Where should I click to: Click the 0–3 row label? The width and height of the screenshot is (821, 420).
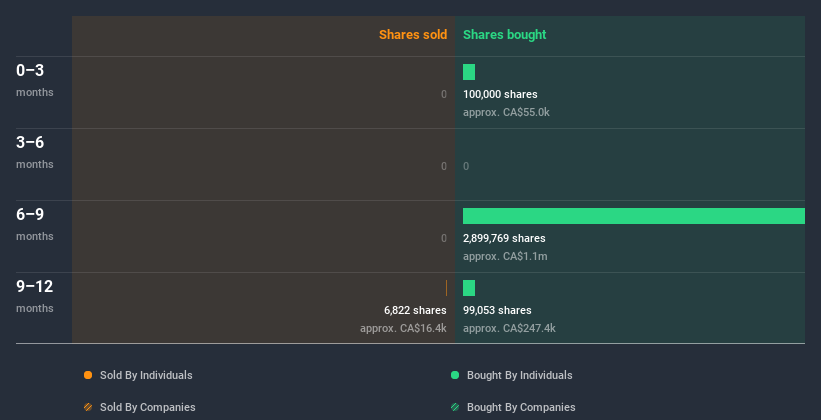click(x=30, y=70)
